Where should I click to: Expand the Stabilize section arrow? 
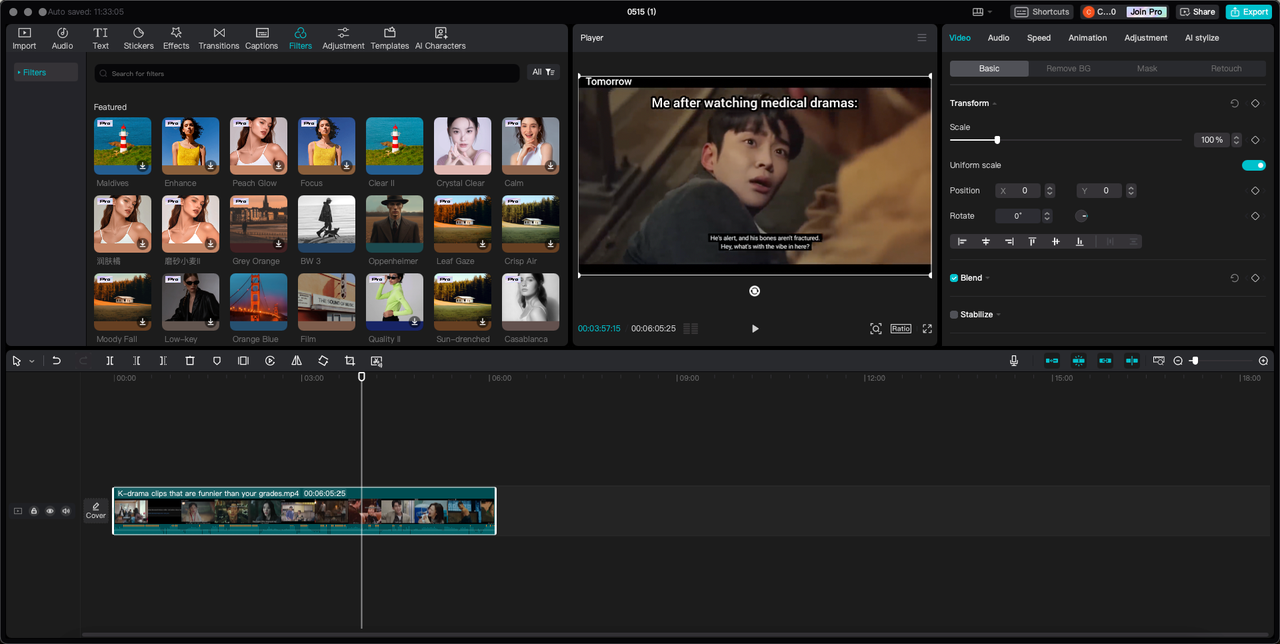click(x=998, y=314)
